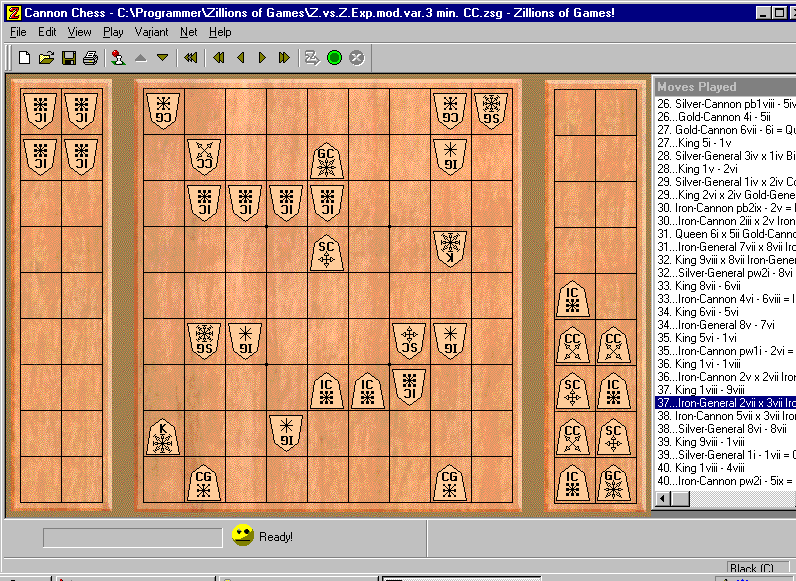Screen dimensions: 796x581
Task: Jump back several moves with the double-left arrow
Action: tap(219, 58)
